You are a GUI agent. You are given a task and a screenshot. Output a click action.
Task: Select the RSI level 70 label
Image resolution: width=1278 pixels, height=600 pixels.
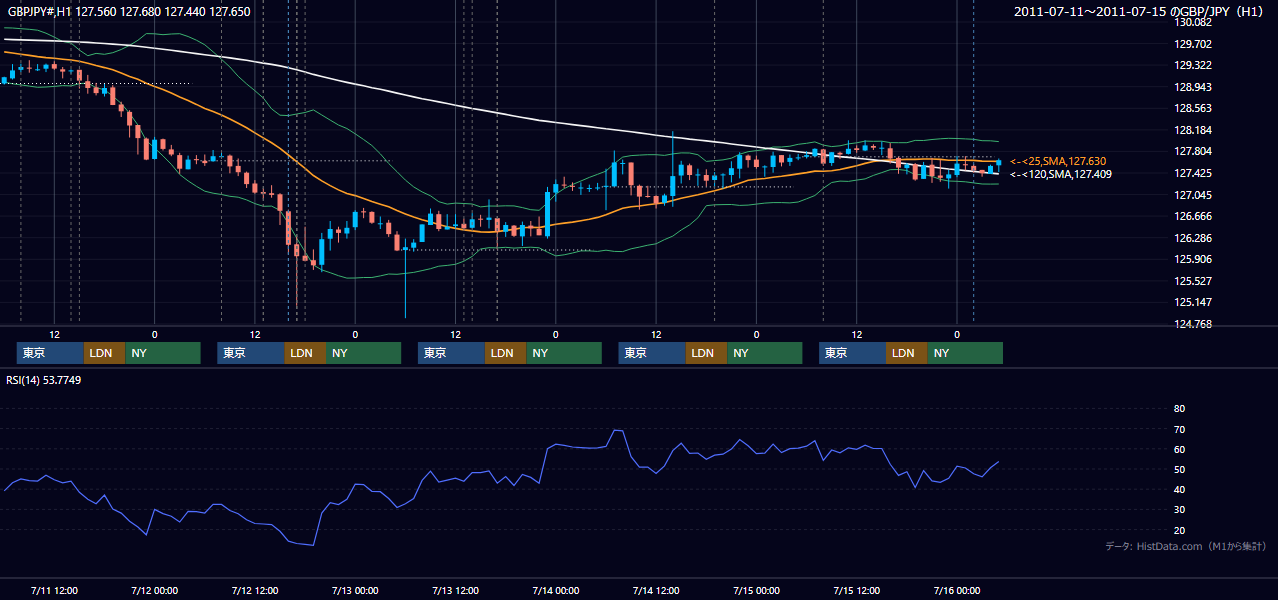coord(1179,429)
